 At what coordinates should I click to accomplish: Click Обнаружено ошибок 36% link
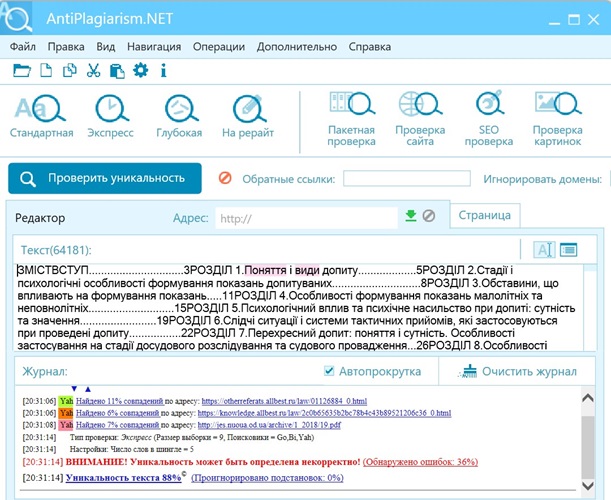pos(420,462)
